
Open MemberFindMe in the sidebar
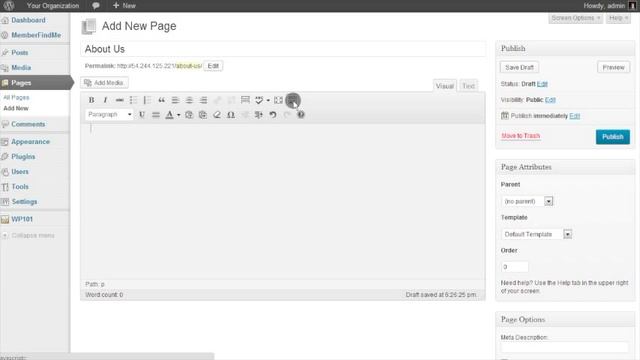pos(36,35)
